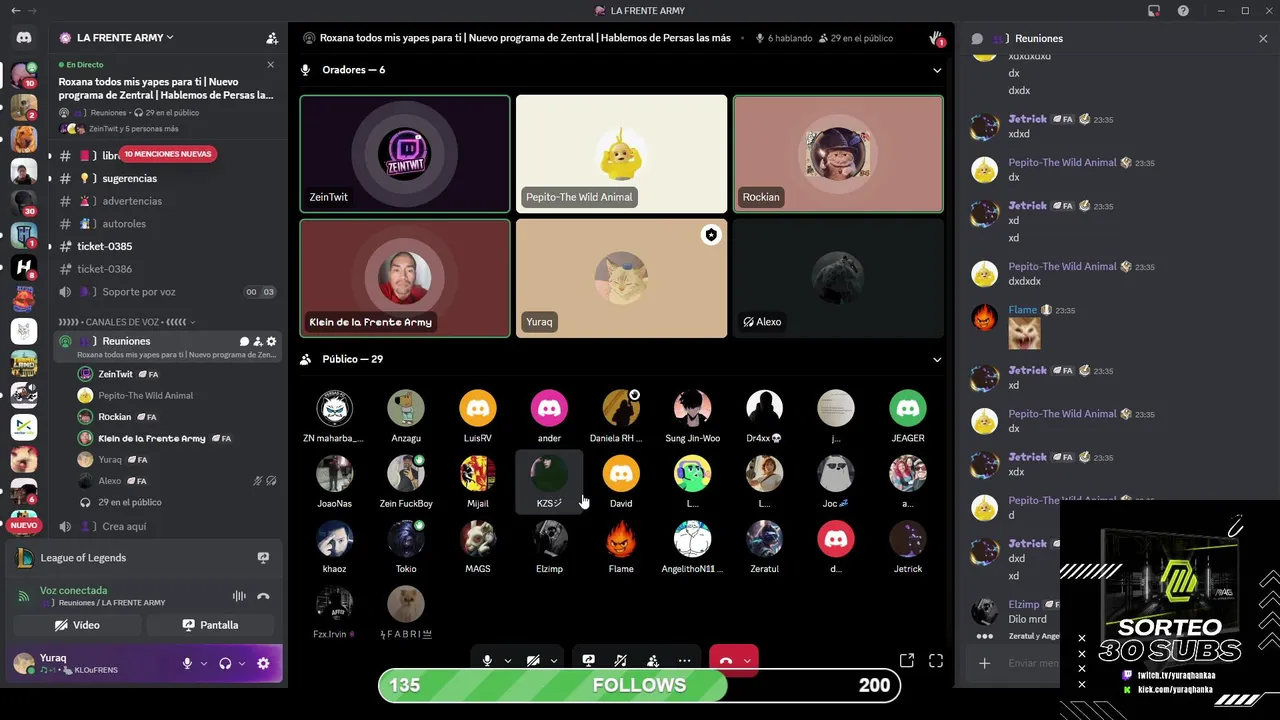Click League of Legends stream activity icon

point(263,558)
